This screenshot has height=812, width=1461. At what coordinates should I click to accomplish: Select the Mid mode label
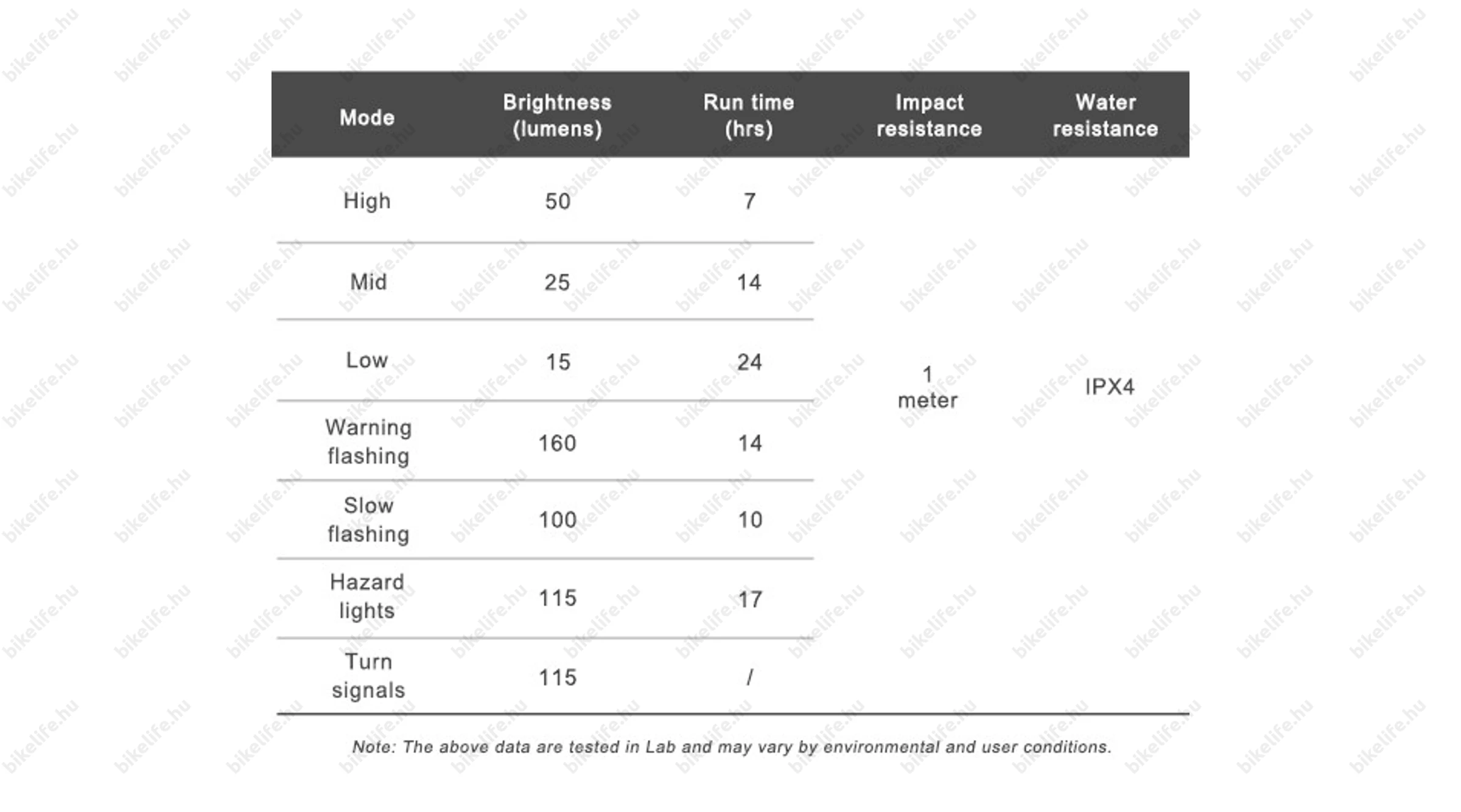point(368,282)
